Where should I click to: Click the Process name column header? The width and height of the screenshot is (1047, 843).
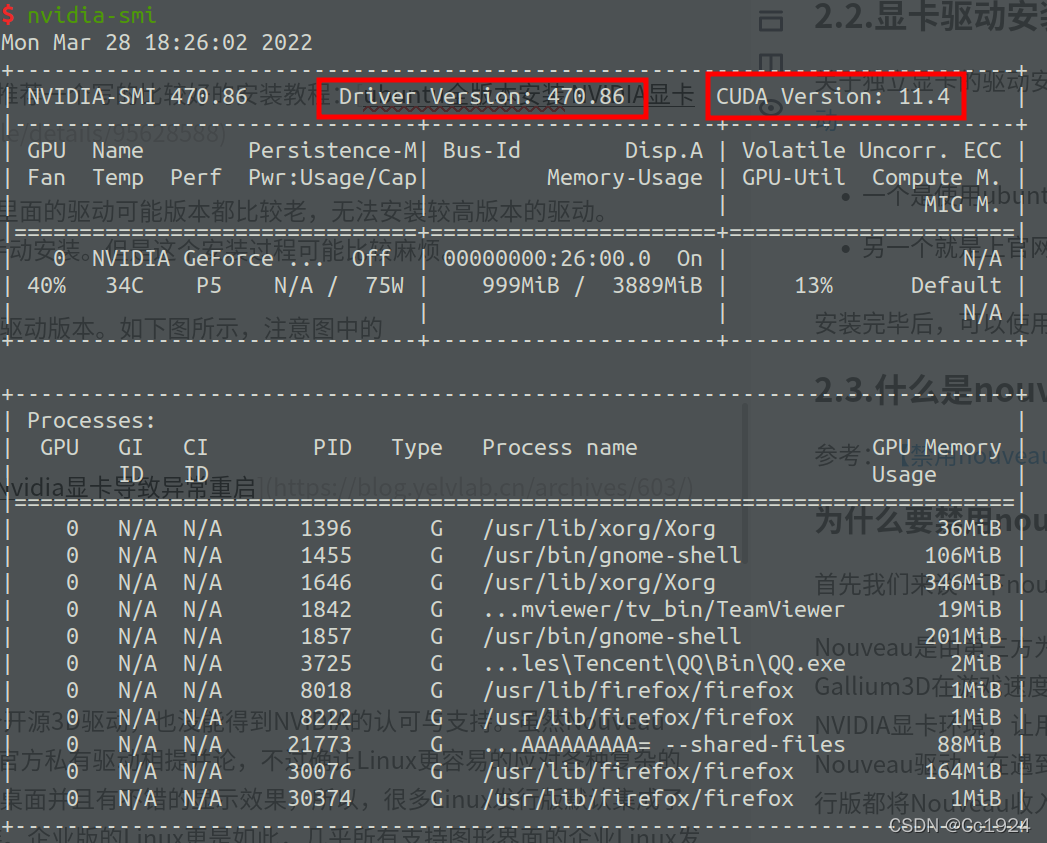(560, 448)
